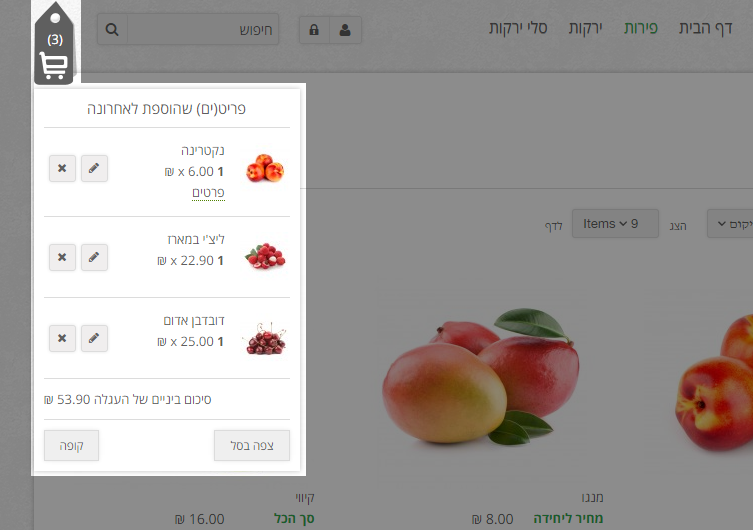The width and height of the screenshot is (753, 530).
Task: Select the סלי ירקות menu item
Action: point(518,28)
